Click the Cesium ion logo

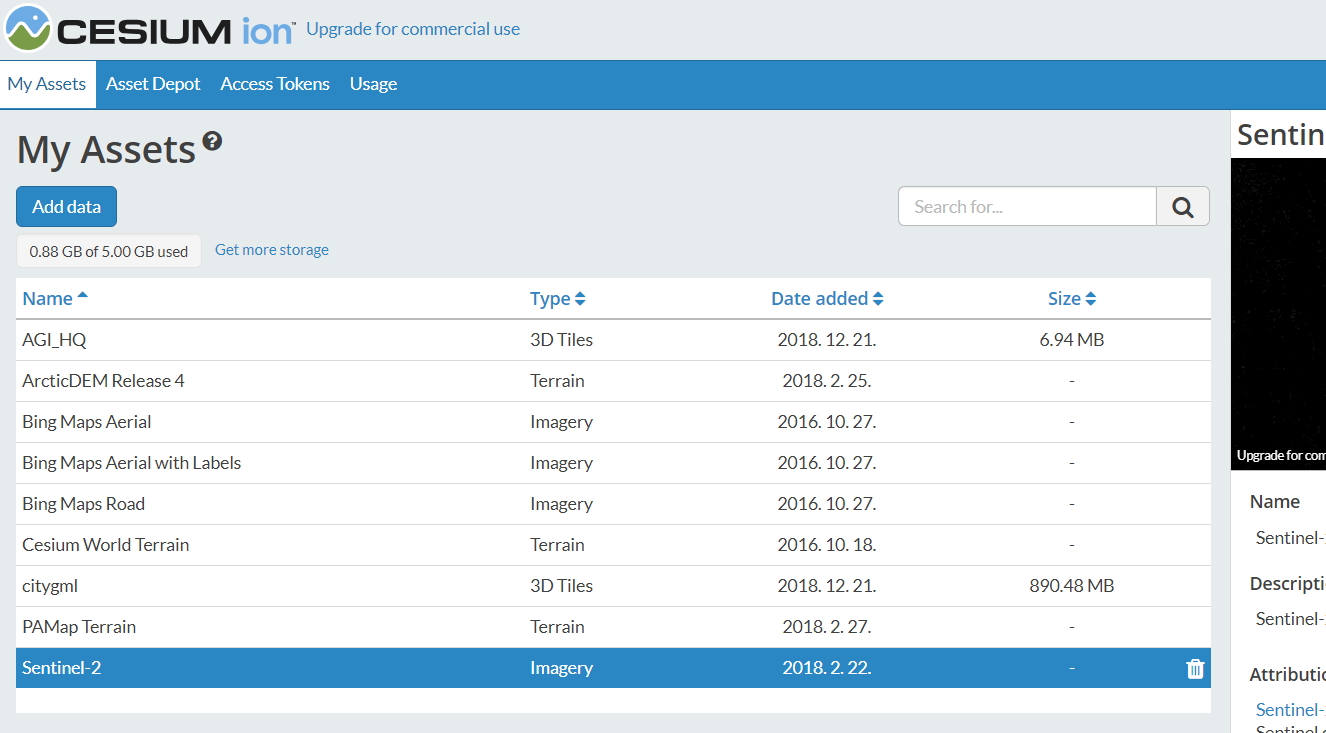[150, 29]
